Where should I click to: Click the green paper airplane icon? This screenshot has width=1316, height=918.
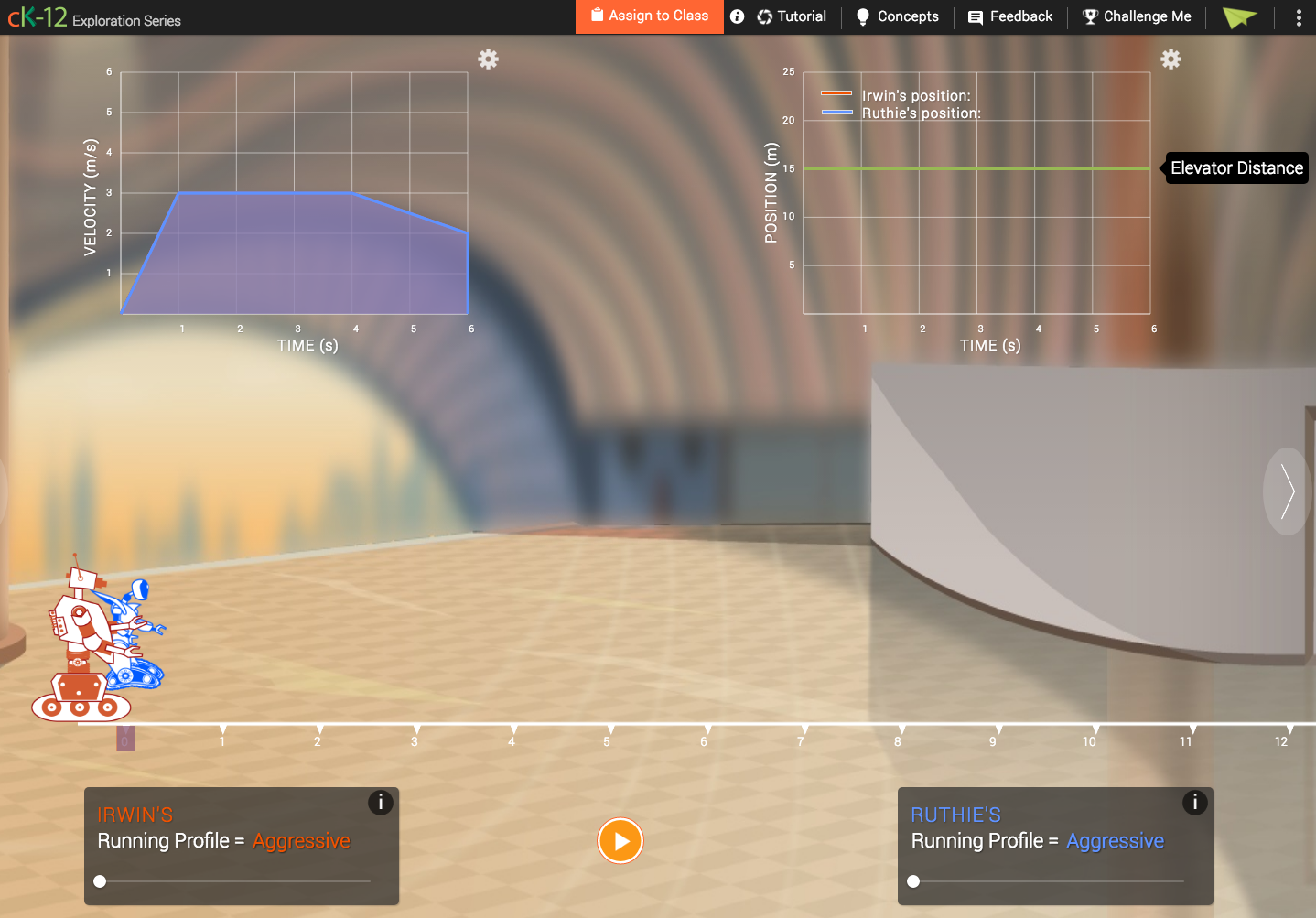(x=1239, y=17)
